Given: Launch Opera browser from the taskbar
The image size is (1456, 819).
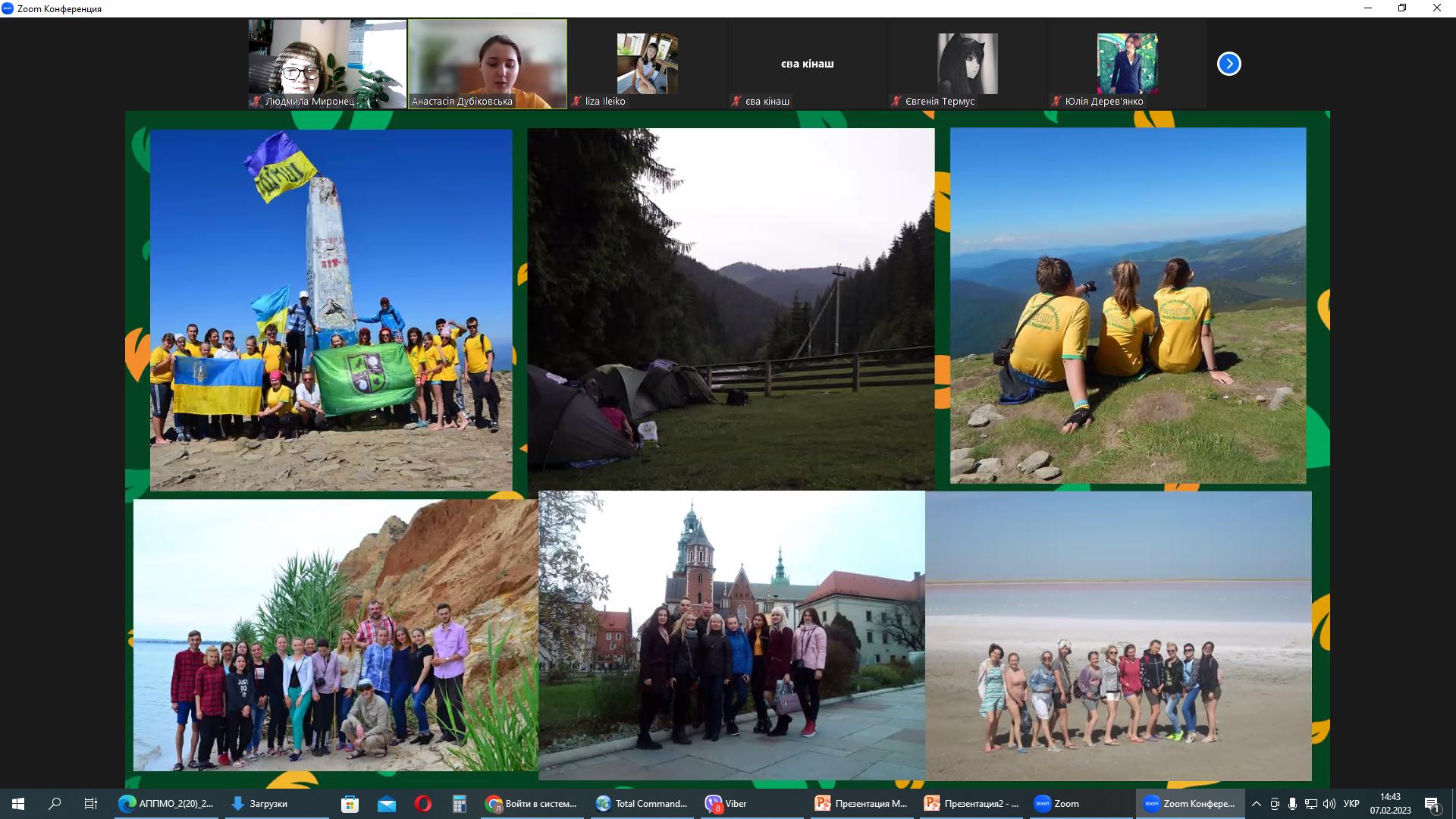Looking at the screenshot, I should [422, 804].
